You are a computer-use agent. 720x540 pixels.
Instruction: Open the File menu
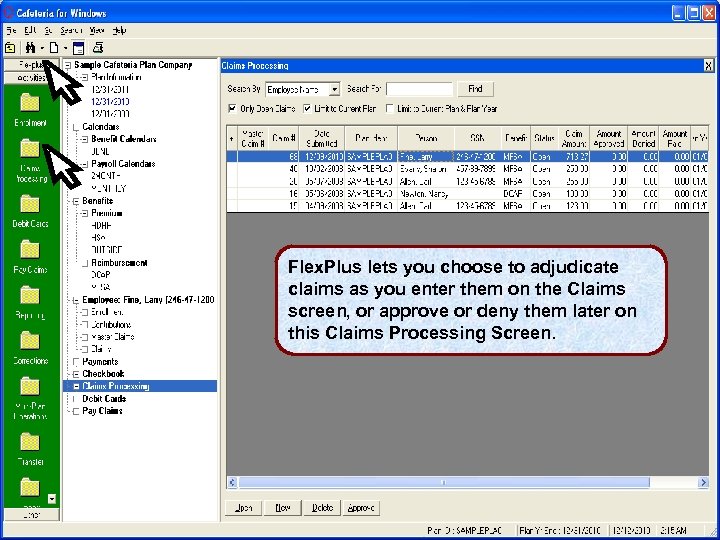pos(11,30)
